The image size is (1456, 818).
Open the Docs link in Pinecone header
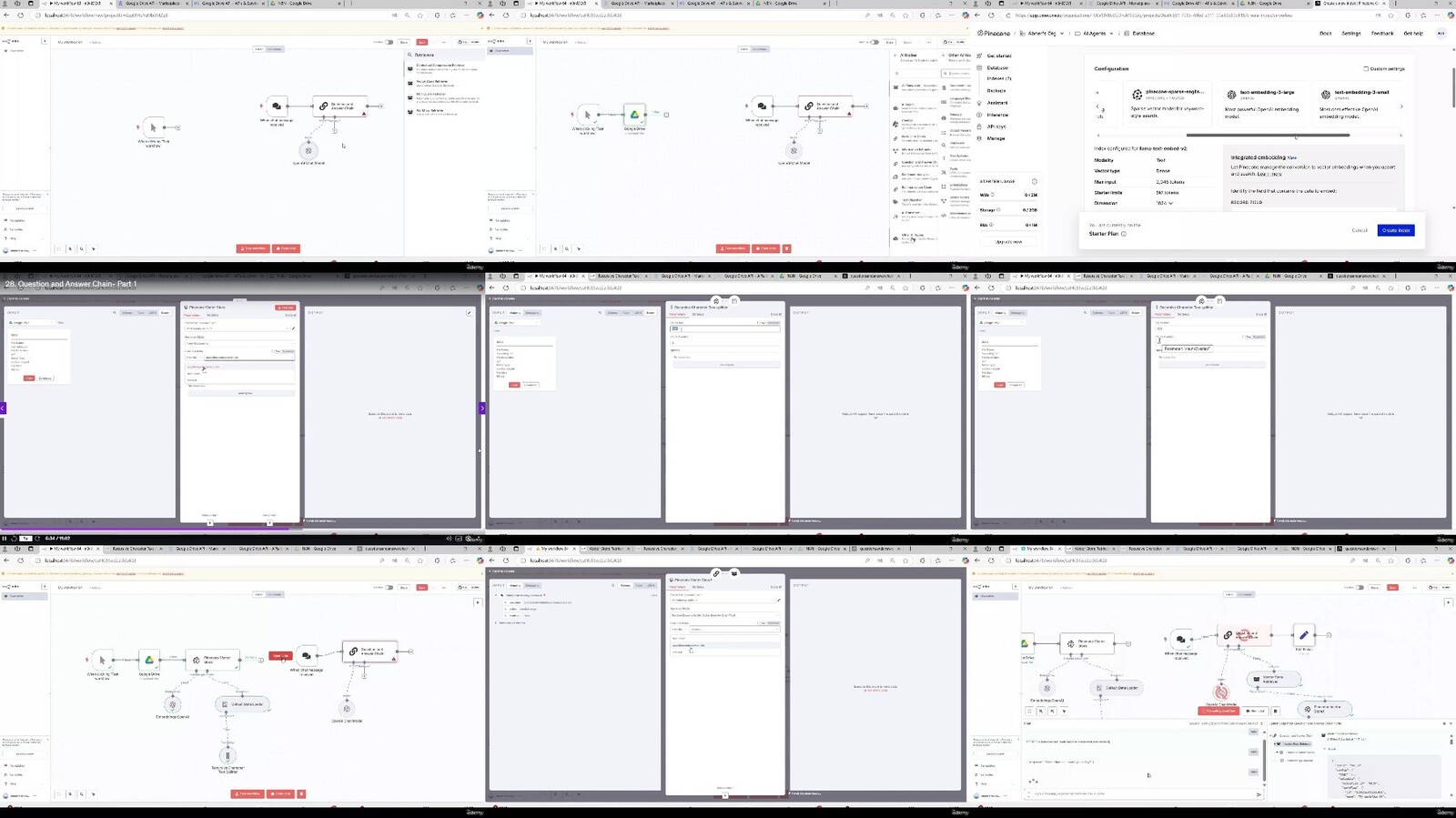pyautogui.click(x=1325, y=34)
